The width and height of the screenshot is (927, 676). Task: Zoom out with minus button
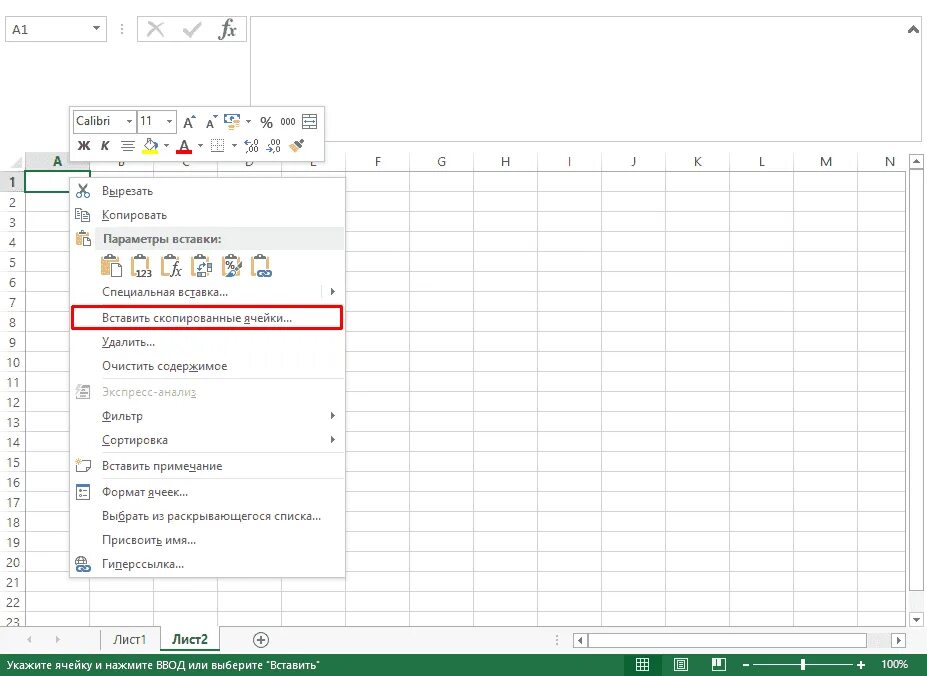(x=746, y=665)
